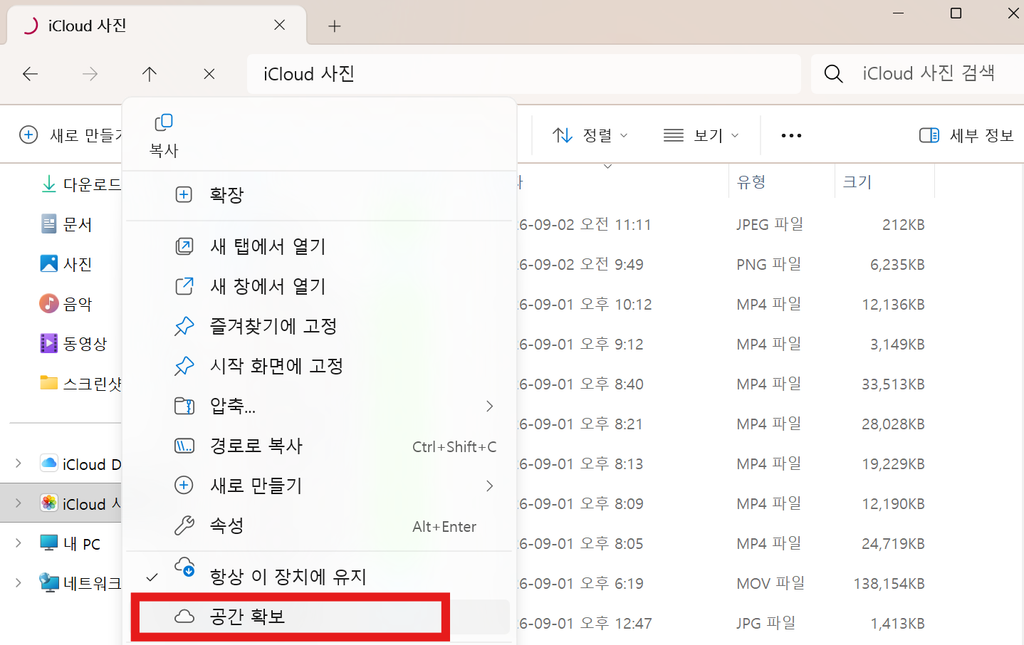
Task: Navigate up one folder level
Action: (150, 74)
